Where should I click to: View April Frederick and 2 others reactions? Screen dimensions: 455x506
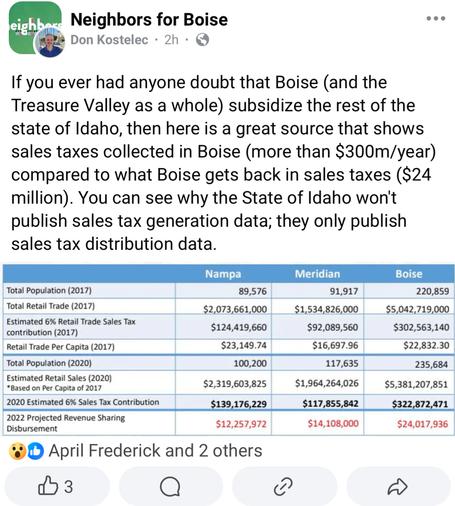(155, 451)
